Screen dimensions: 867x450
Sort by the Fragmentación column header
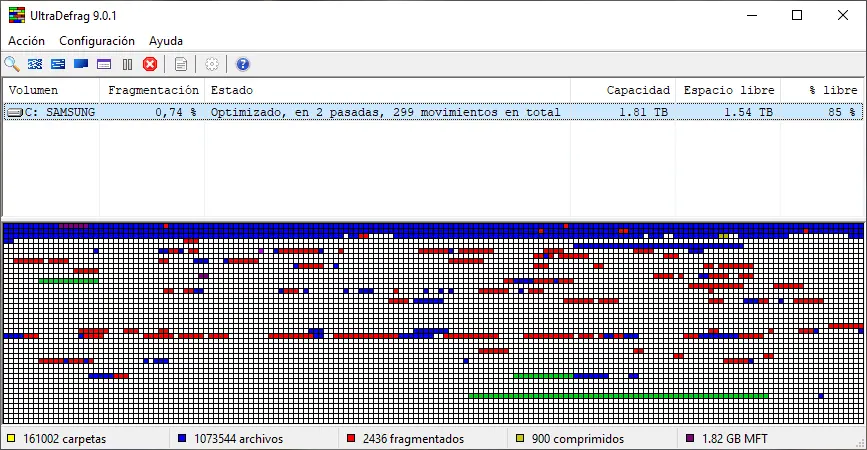pos(153,90)
